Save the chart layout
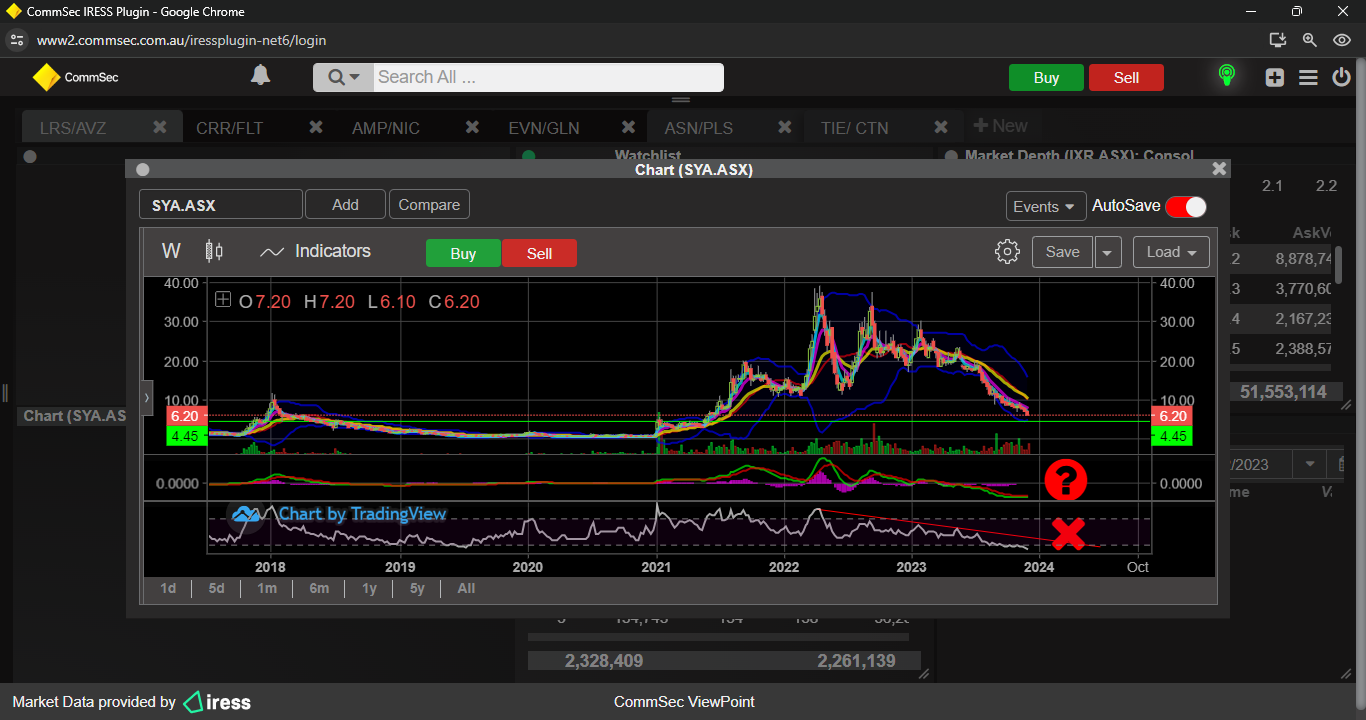This screenshot has height=720, width=1366. (x=1062, y=252)
